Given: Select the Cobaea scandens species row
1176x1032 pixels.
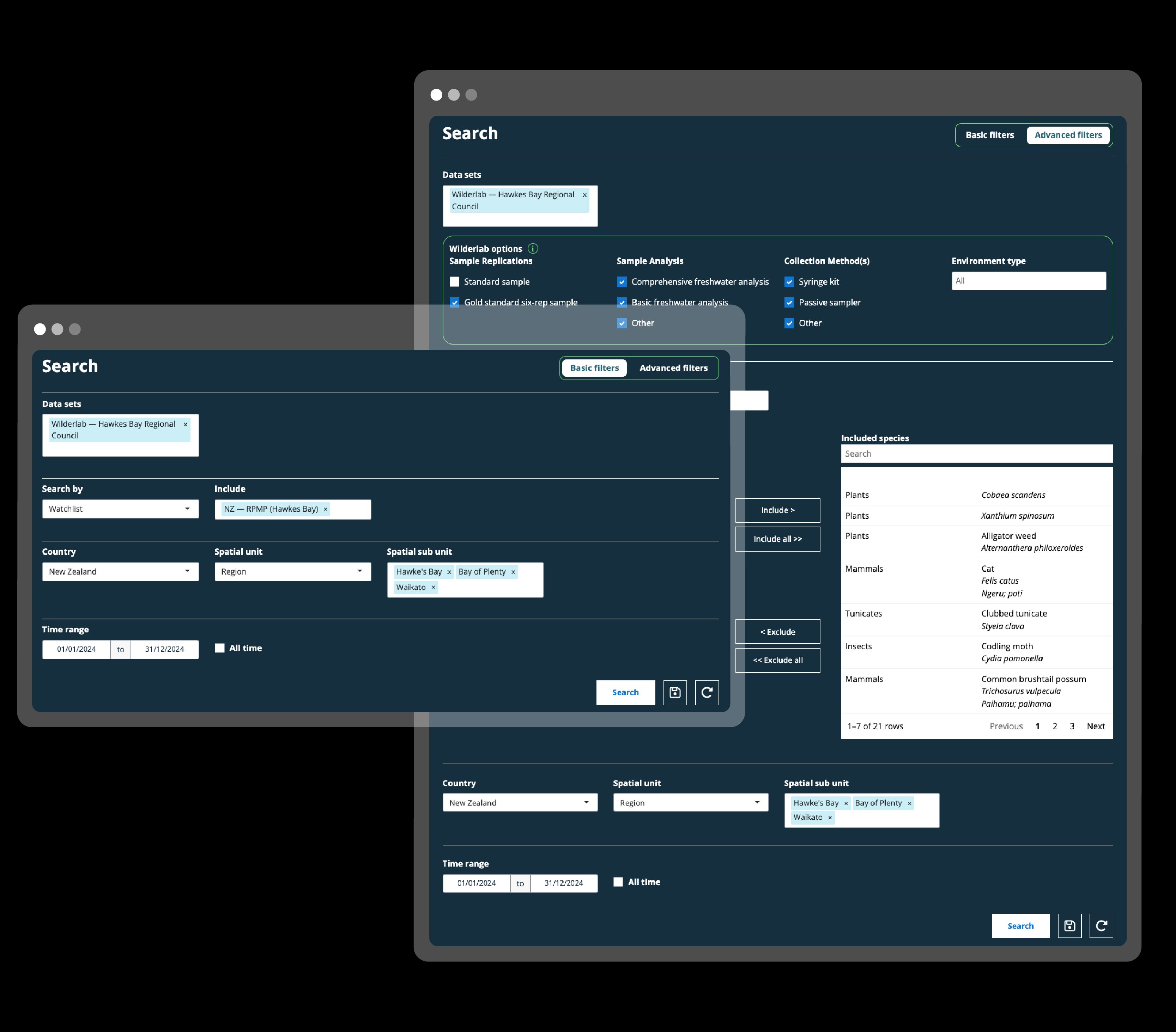Looking at the screenshot, I should [977, 495].
